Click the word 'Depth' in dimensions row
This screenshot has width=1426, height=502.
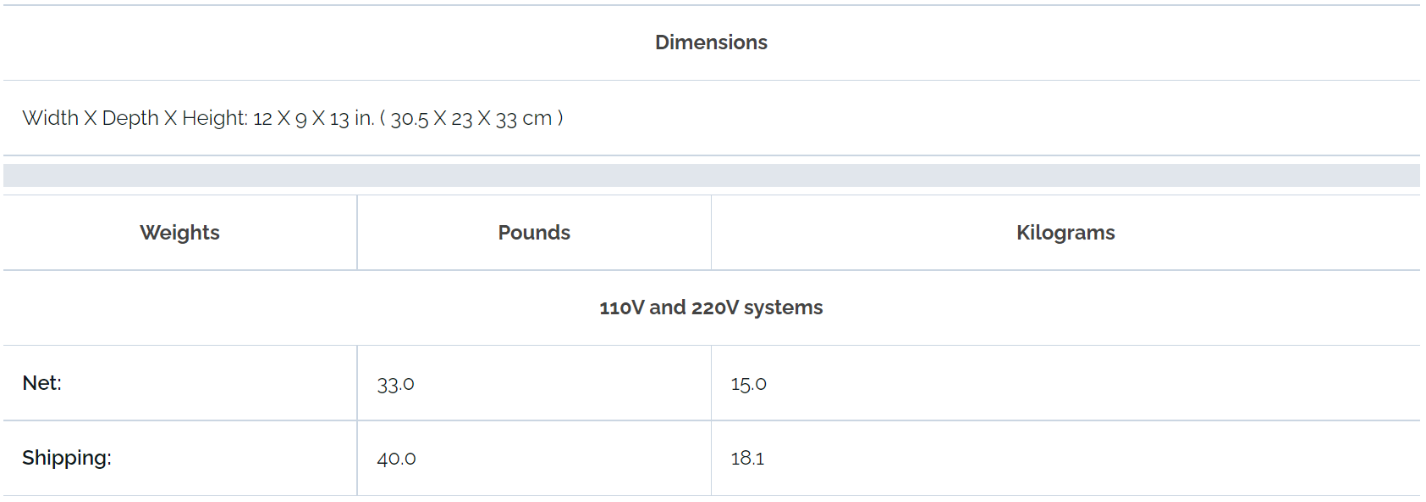(130, 118)
